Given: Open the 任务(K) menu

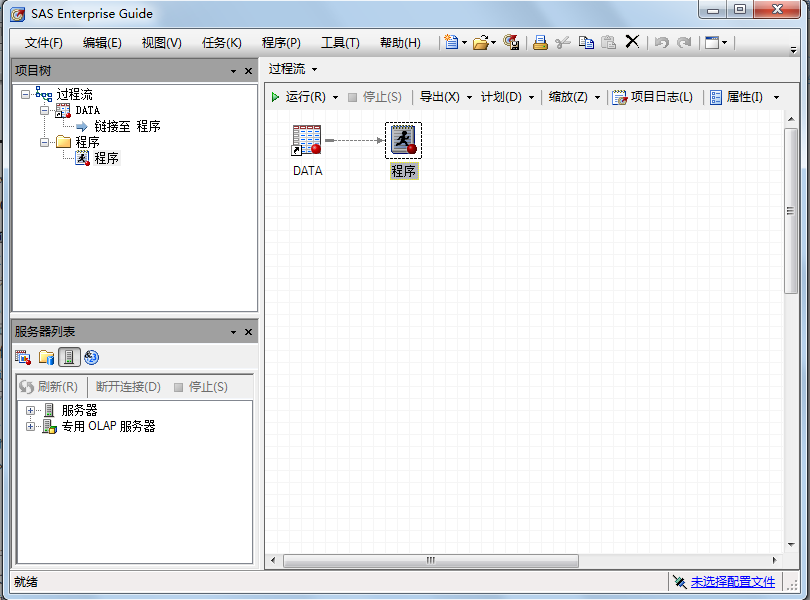Looking at the screenshot, I should (x=222, y=43).
